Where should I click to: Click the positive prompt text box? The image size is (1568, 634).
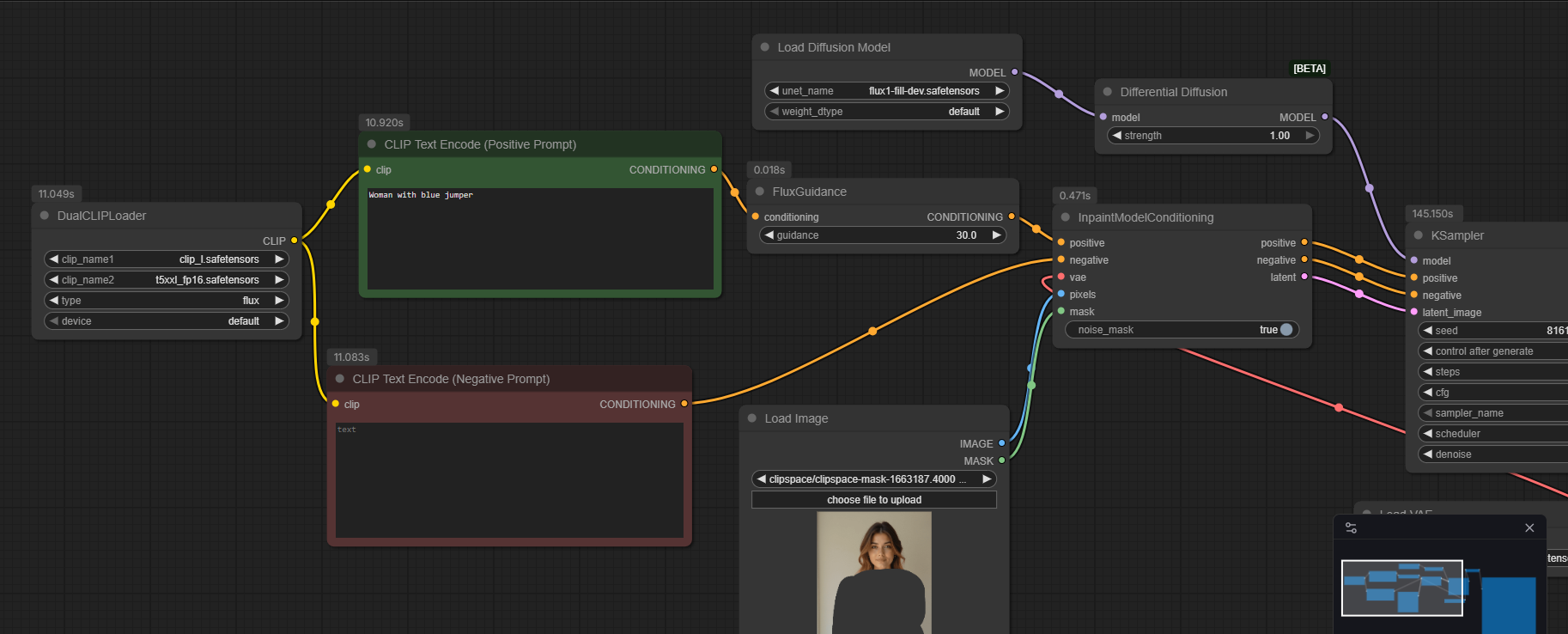click(x=540, y=239)
